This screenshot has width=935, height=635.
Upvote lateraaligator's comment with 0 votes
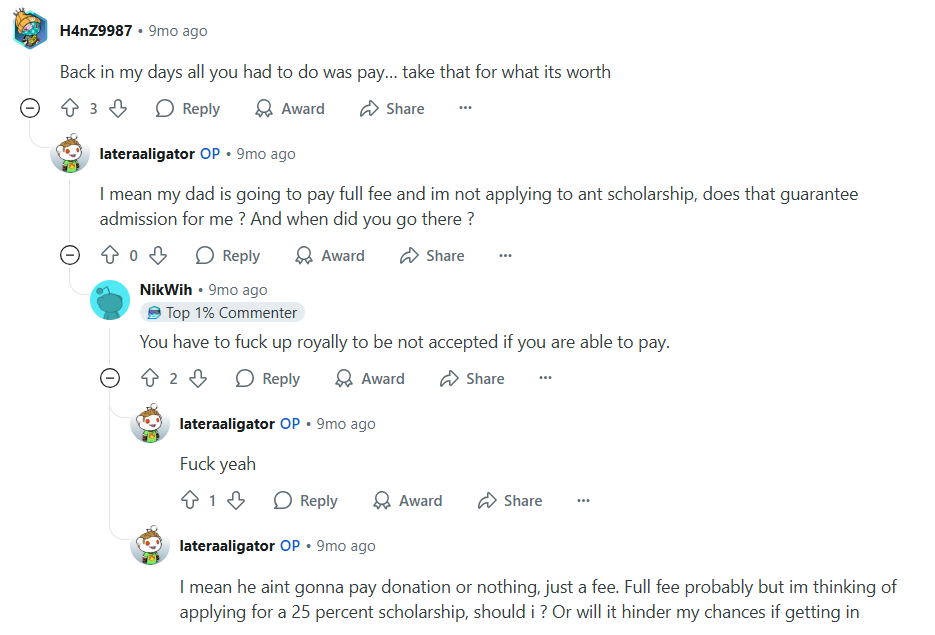pyautogui.click(x=110, y=256)
